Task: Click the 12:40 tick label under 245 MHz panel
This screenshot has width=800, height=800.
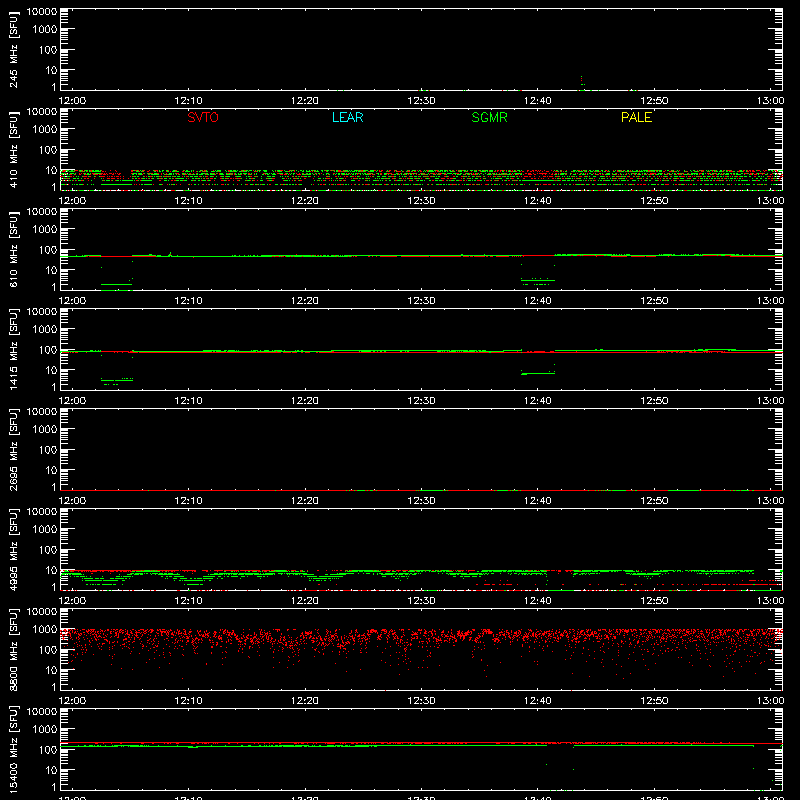Action: 537,101
